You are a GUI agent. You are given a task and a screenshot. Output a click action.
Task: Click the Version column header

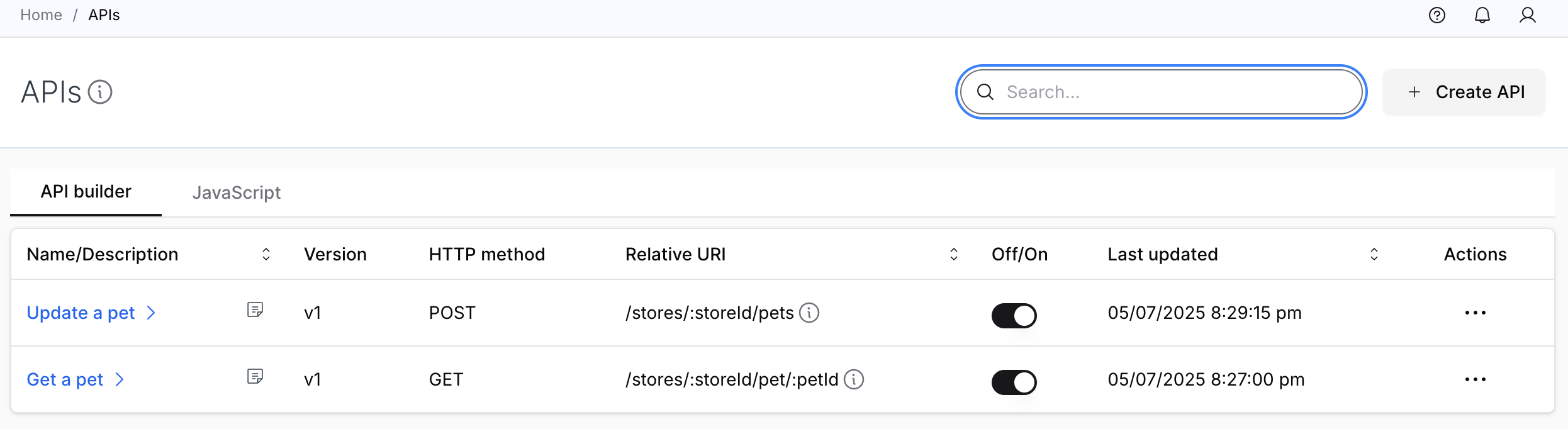click(335, 254)
